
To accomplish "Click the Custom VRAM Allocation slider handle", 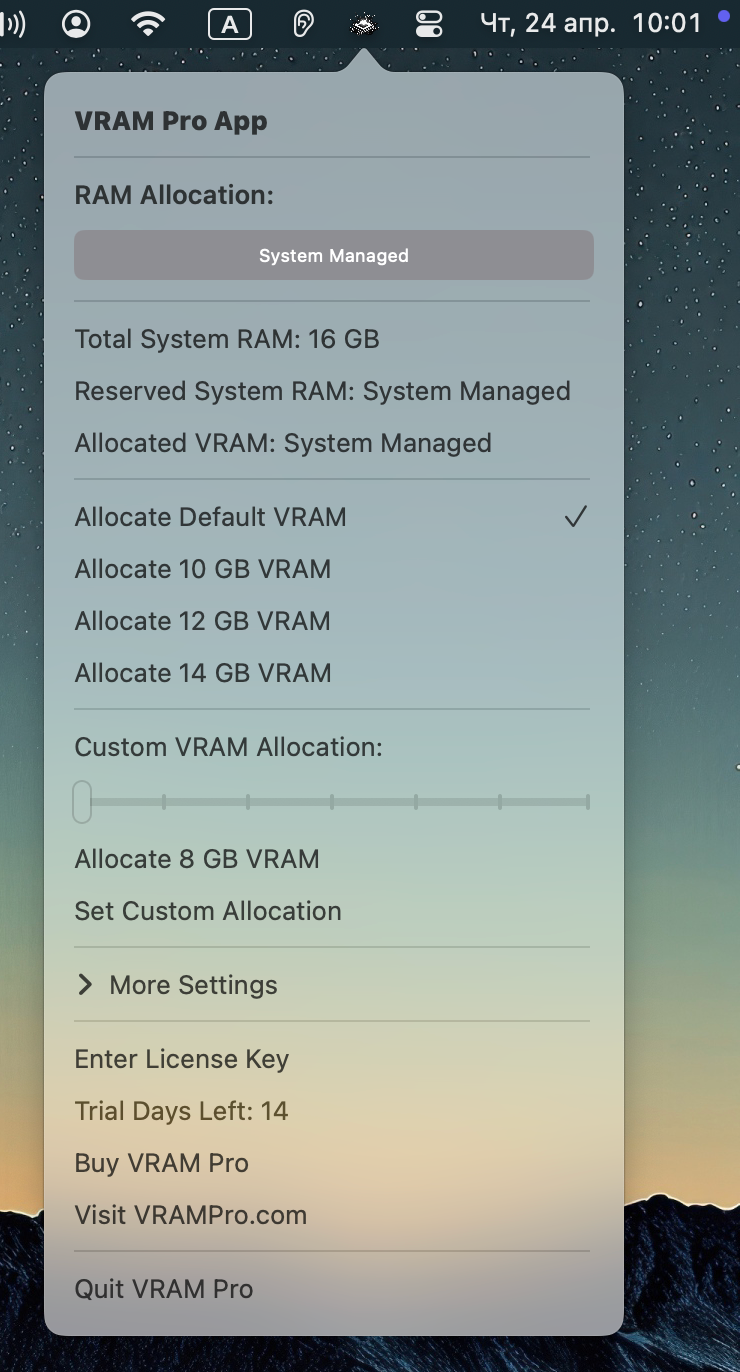I will (82, 802).
